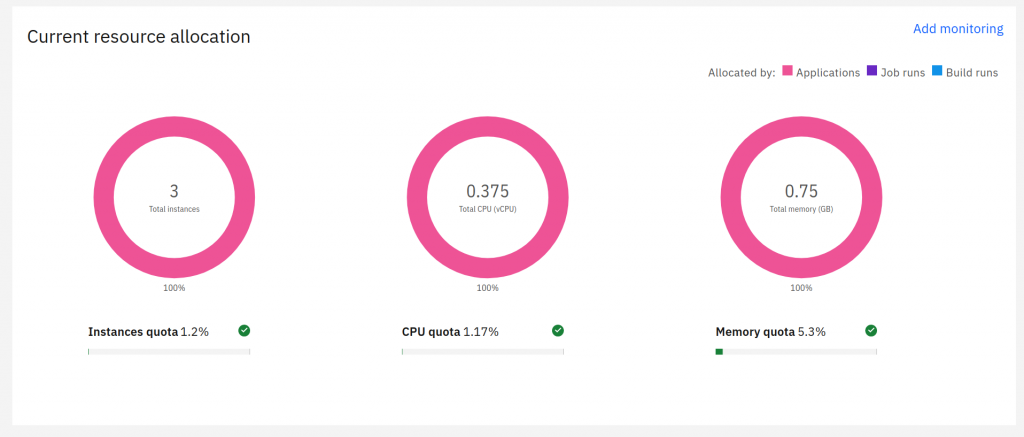The height and width of the screenshot is (437, 1024).
Task: Click the Memory quota 5.3% label
Action: coord(770,332)
